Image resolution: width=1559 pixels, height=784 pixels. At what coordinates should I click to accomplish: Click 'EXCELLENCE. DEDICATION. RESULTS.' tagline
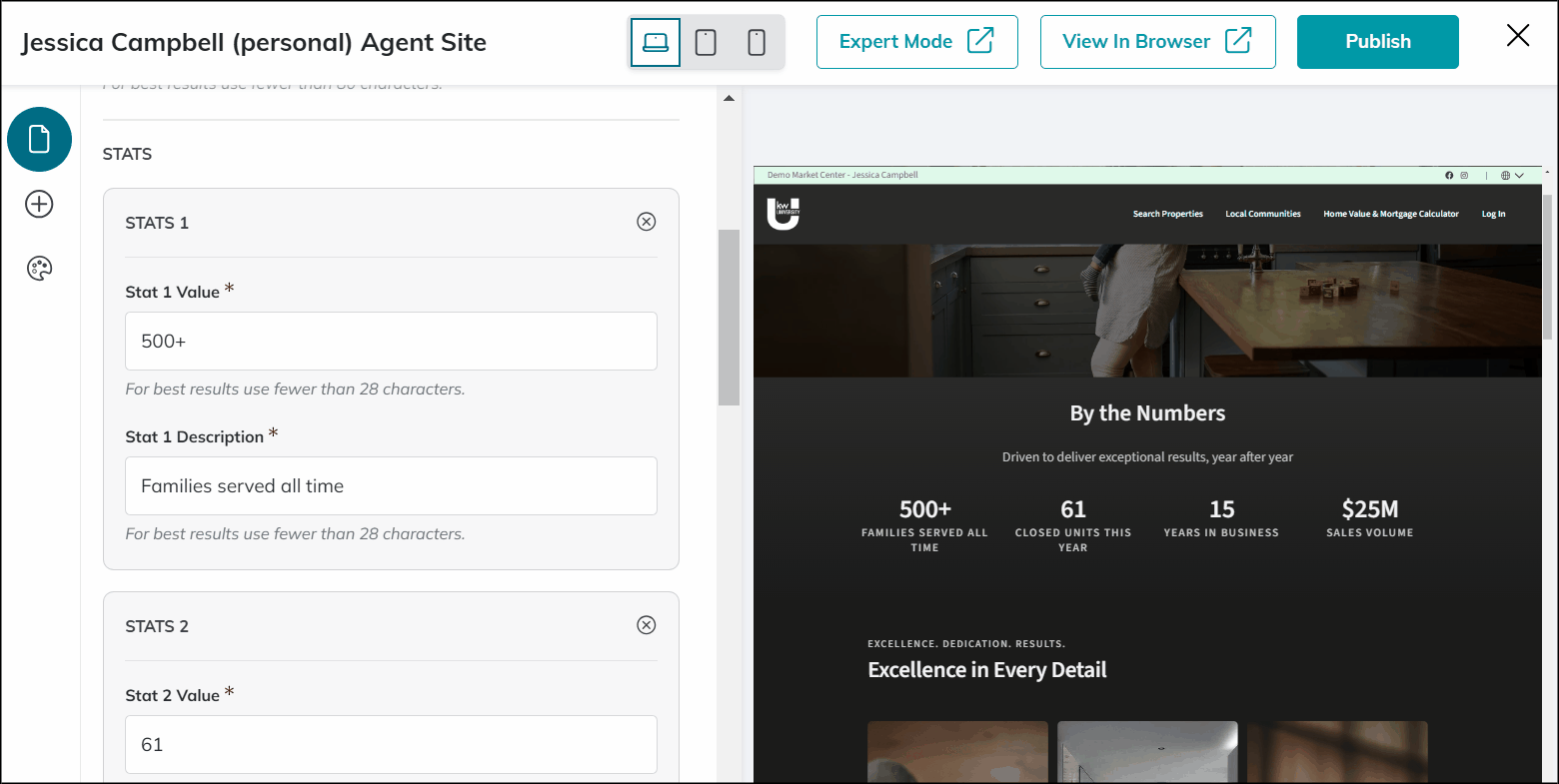[966, 644]
